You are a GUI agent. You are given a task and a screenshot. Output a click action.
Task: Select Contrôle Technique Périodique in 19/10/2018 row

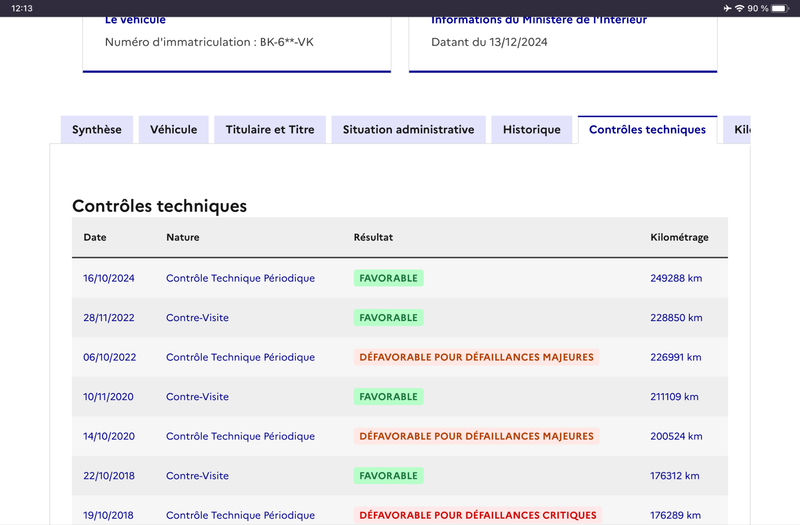(240, 515)
